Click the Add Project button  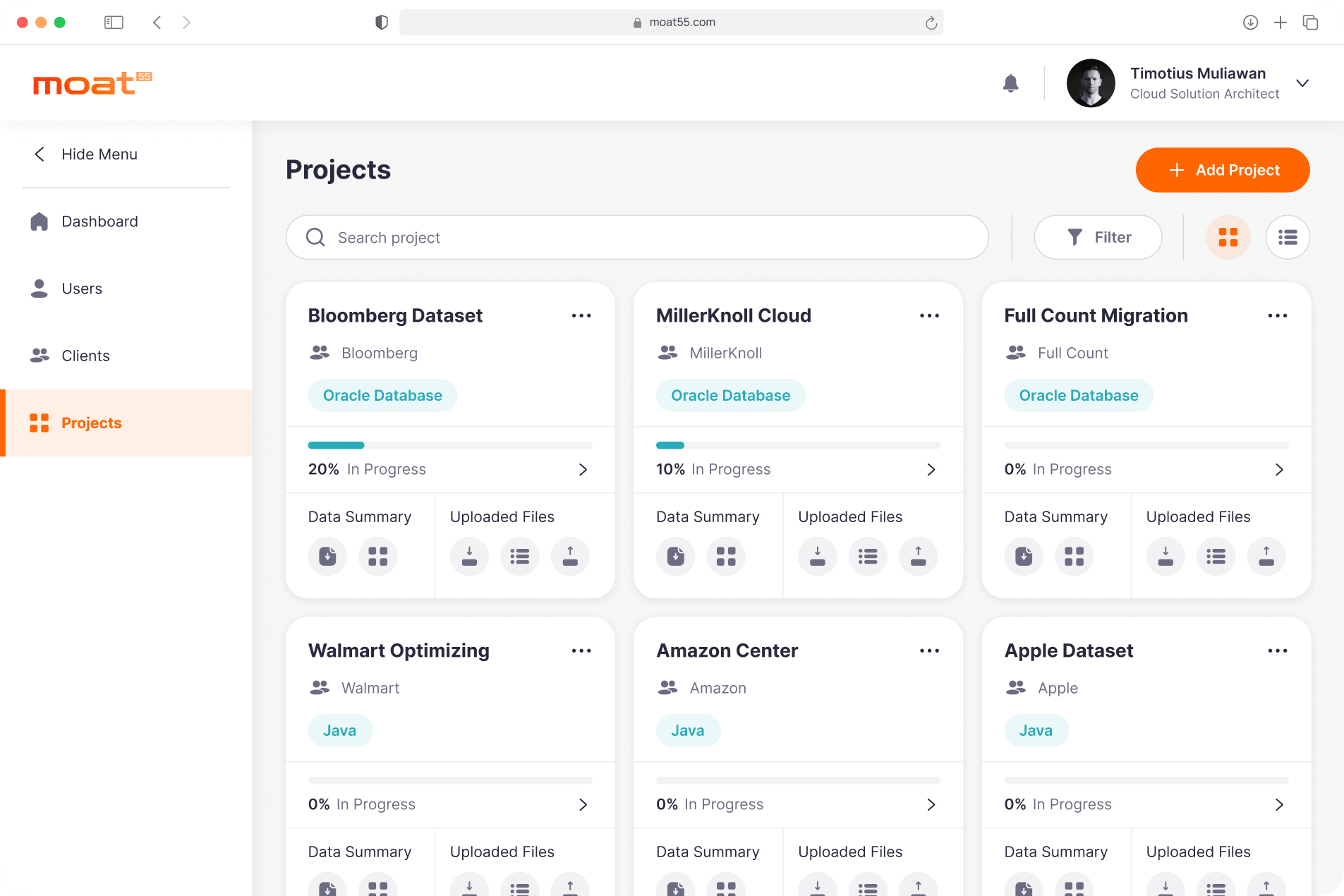[x=1223, y=170]
